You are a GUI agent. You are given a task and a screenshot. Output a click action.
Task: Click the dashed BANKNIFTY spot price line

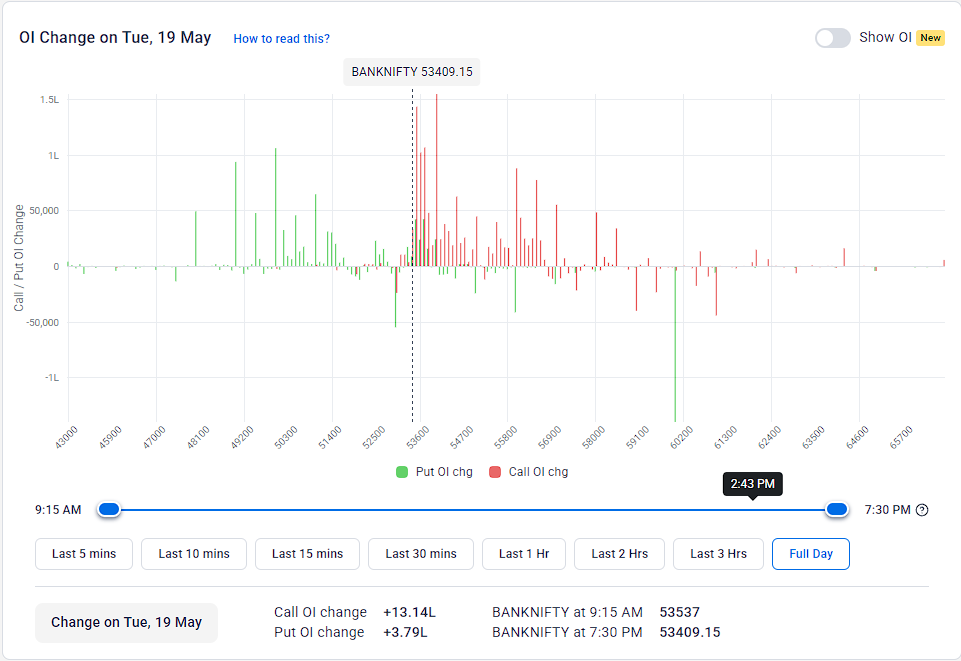tap(412, 255)
